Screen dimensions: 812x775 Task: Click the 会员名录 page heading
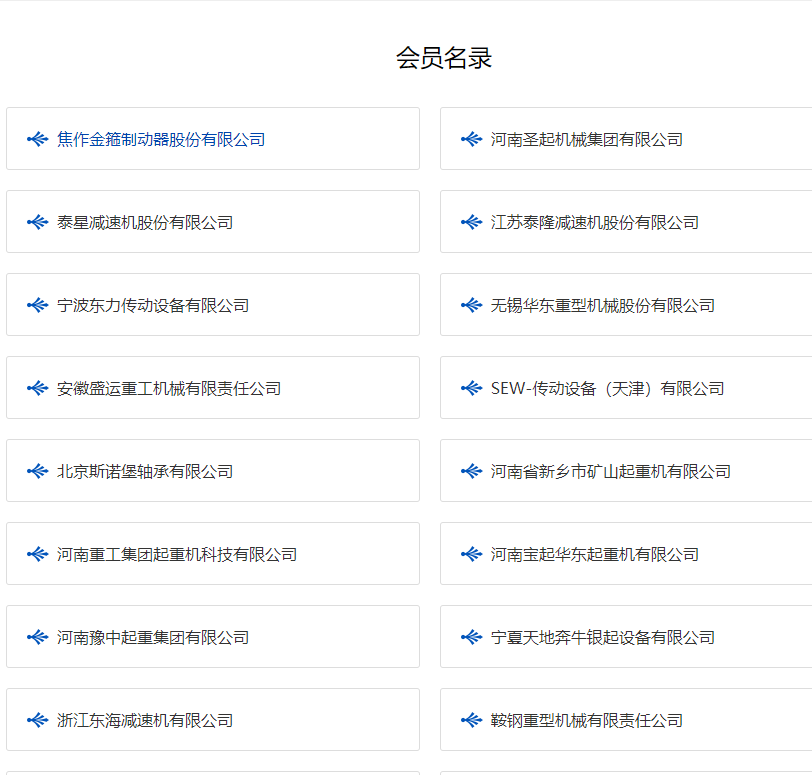click(x=444, y=58)
